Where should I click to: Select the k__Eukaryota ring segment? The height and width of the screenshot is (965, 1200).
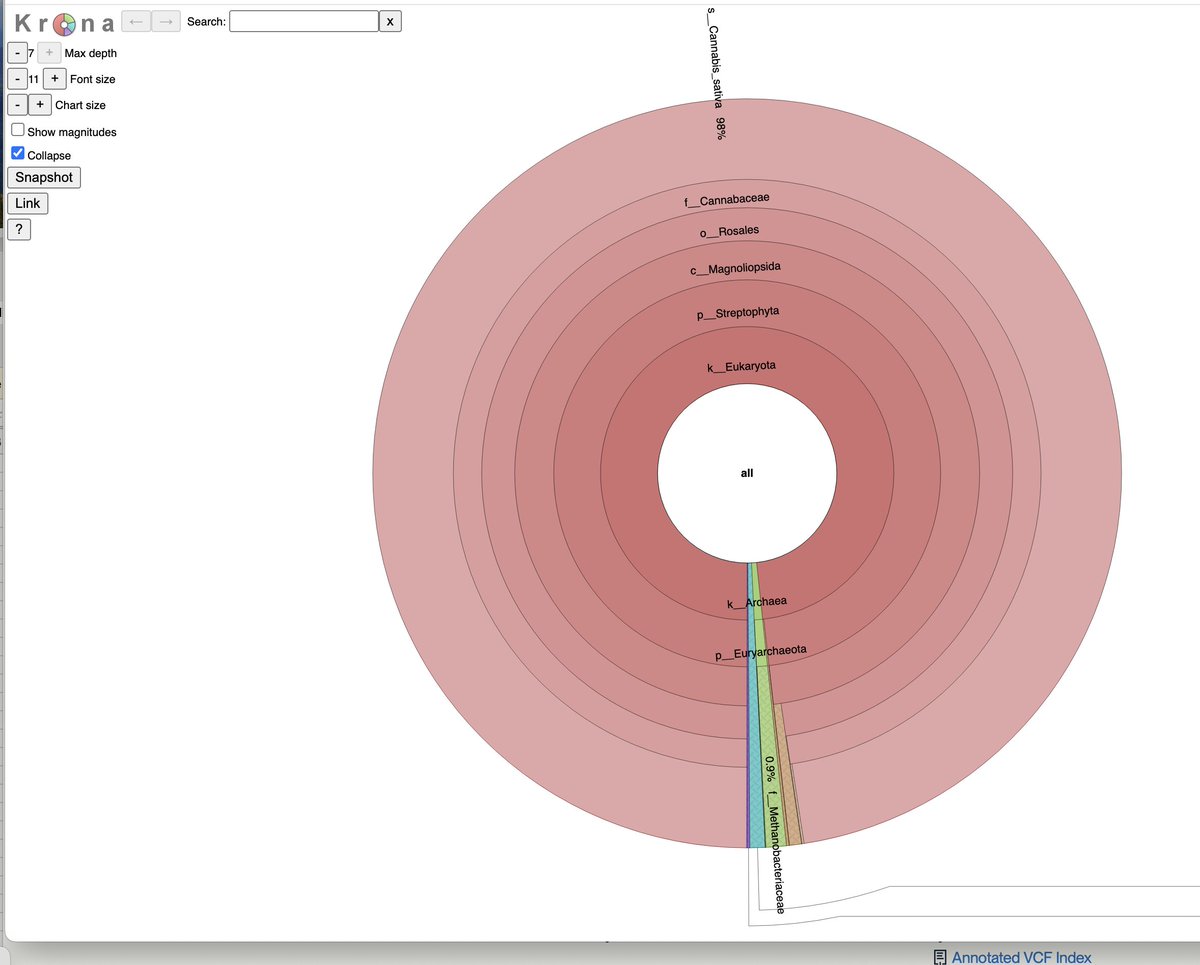[741, 367]
